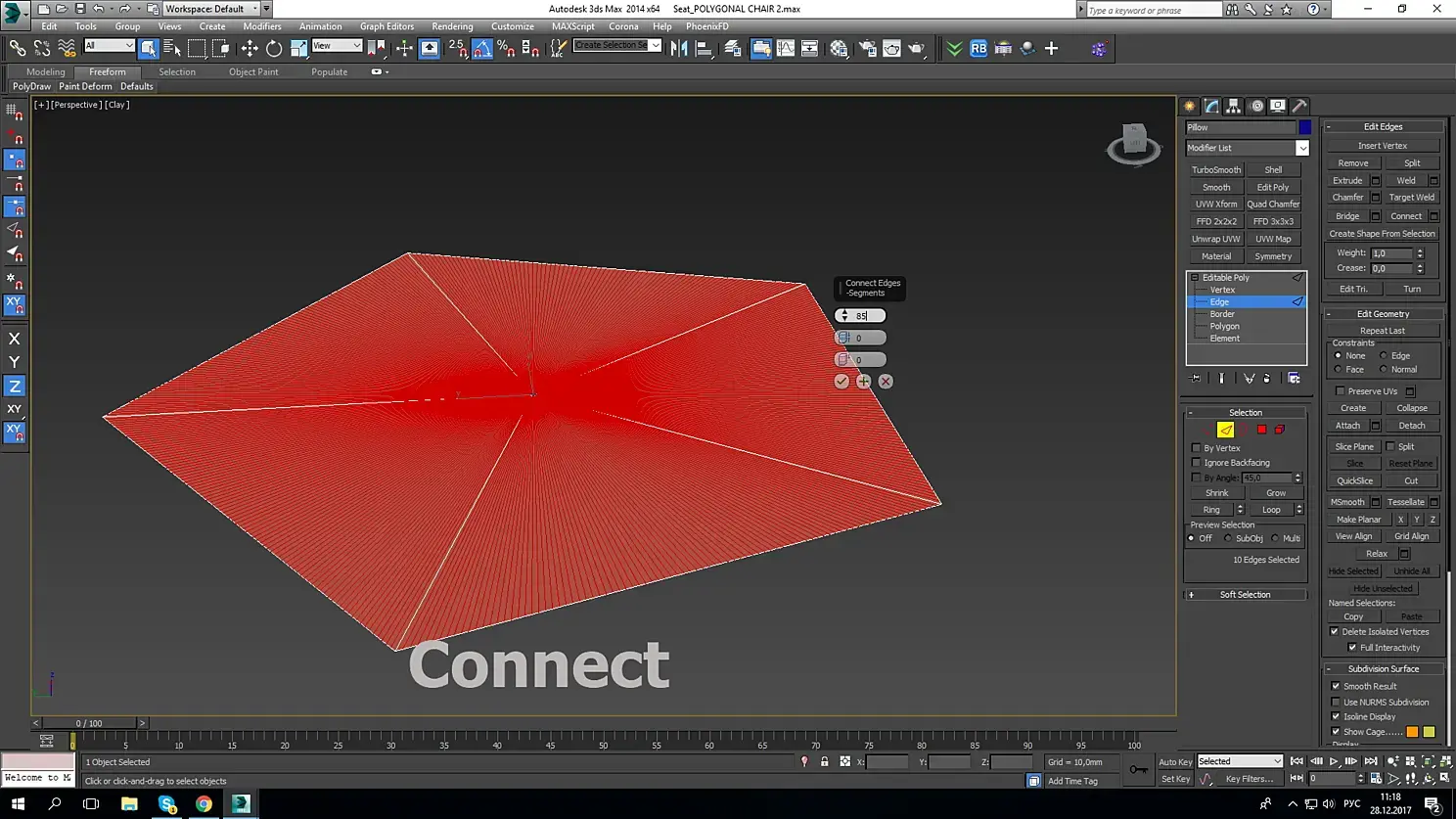Select SubObj preview selection option

(1228, 538)
